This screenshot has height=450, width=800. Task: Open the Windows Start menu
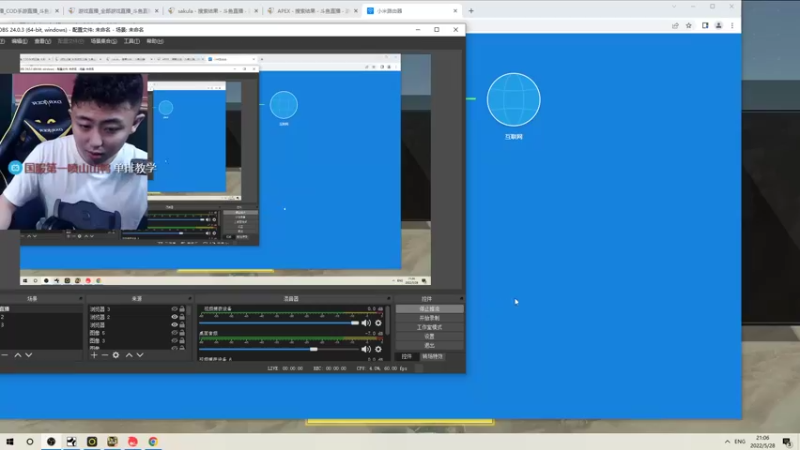click(10, 442)
